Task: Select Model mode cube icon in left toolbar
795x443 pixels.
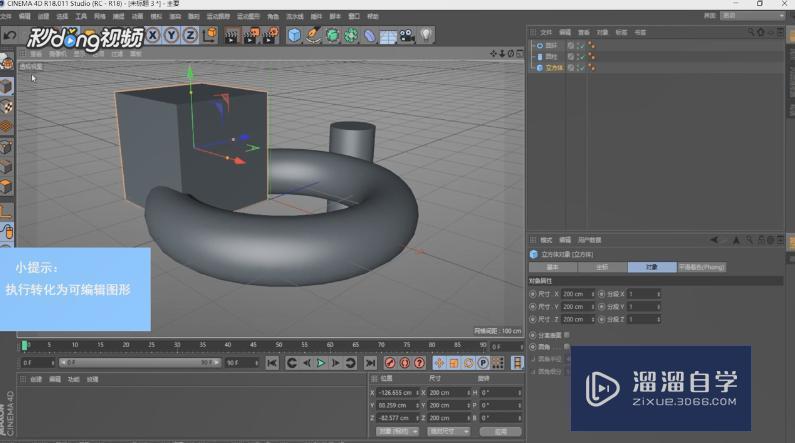Action: pyautogui.click(x=7, y=86)
